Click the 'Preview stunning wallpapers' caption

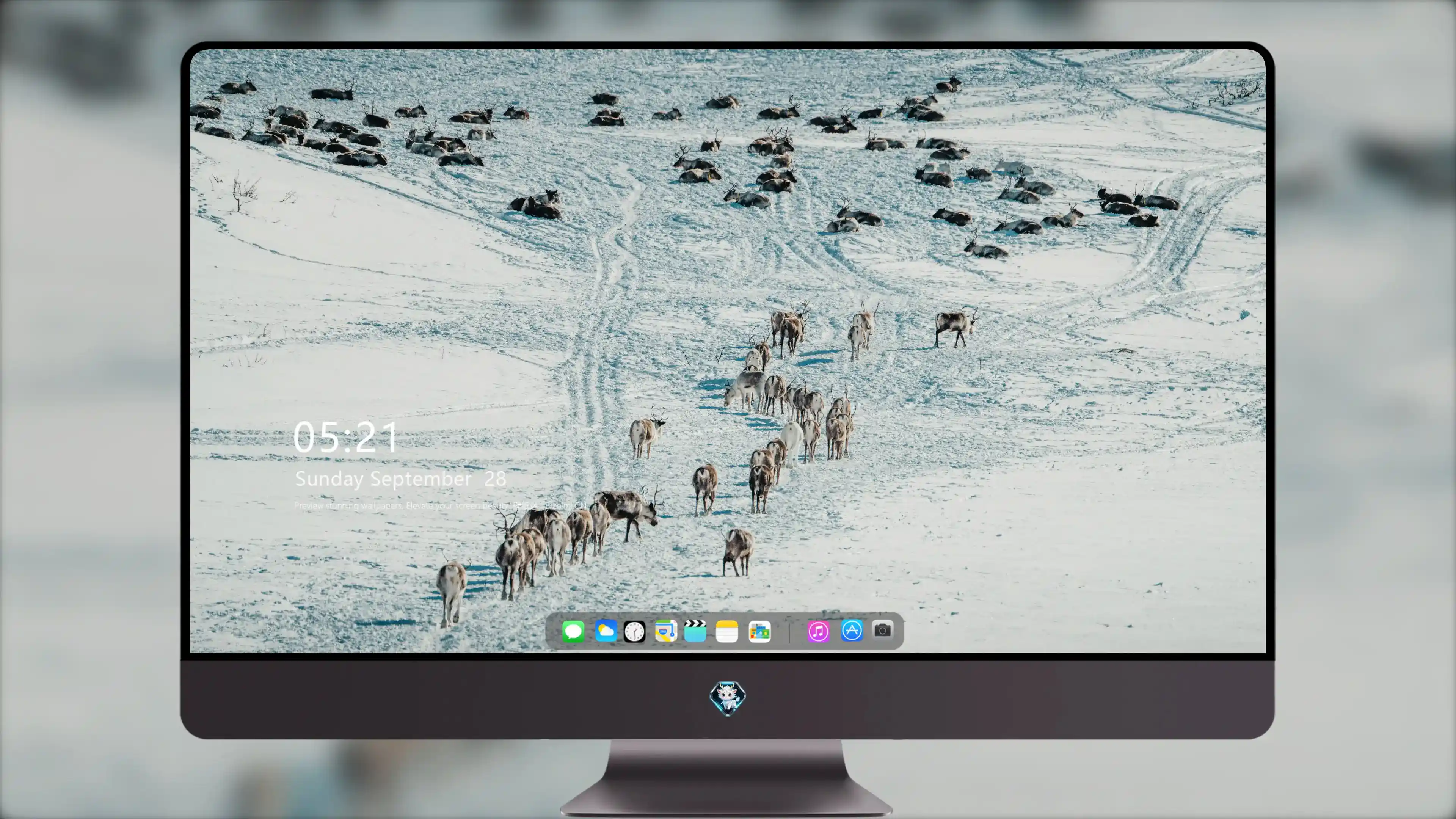(441, 506)
